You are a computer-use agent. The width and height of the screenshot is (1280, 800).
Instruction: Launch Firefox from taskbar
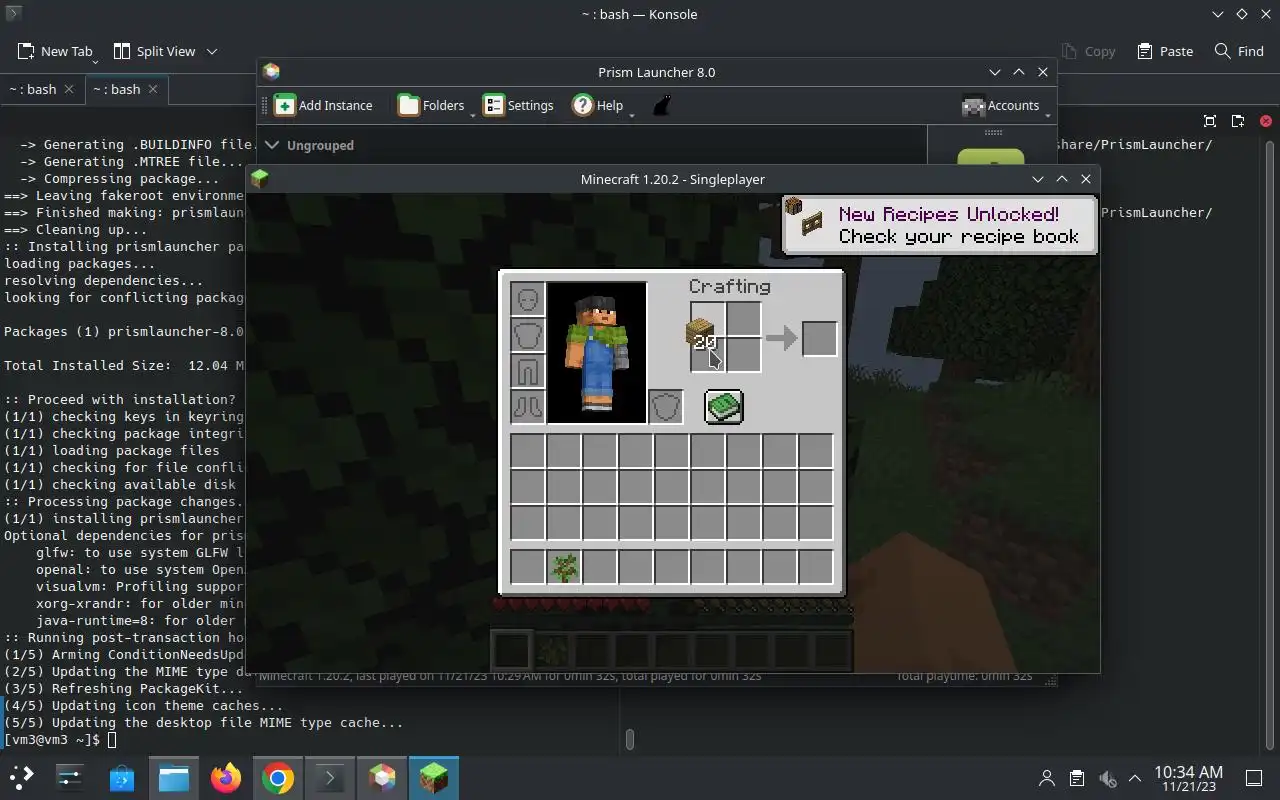(226, 777)
